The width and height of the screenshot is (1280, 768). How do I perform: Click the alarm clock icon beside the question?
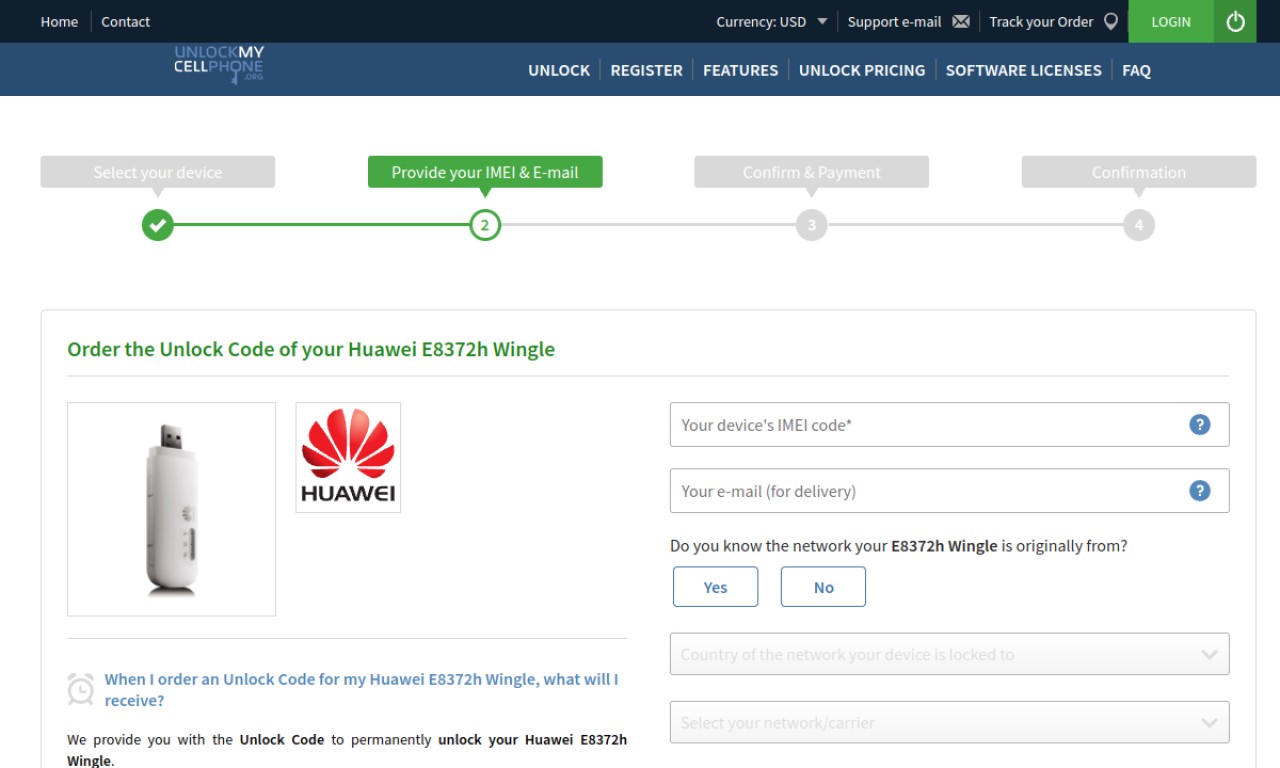point(81,689)
